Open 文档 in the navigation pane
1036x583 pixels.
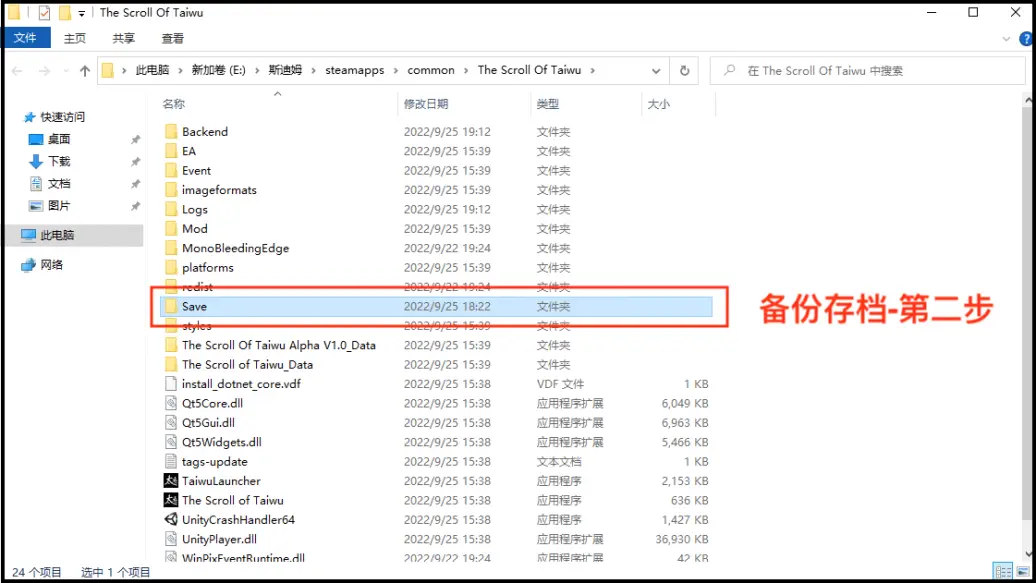pos(58,184)
